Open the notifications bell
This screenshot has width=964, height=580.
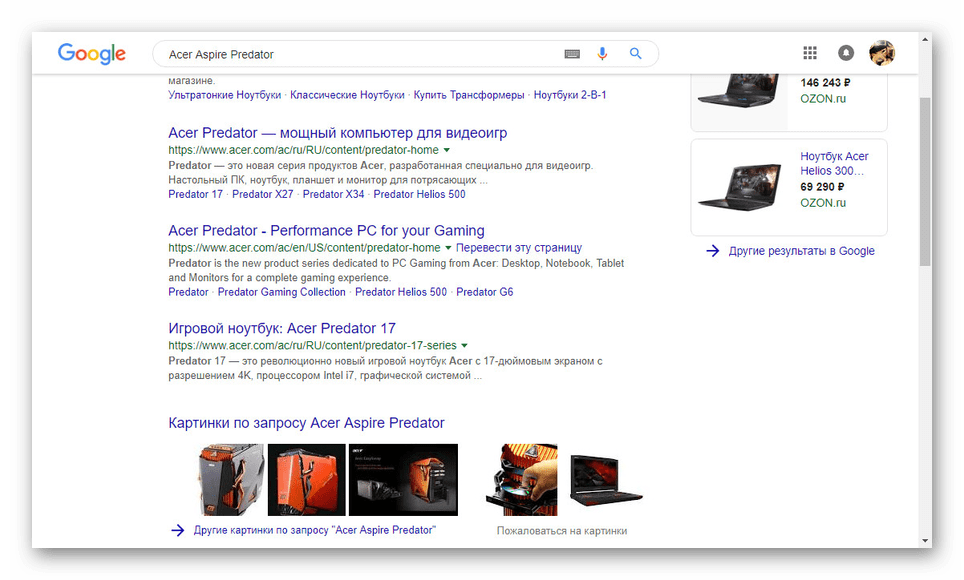846,53
